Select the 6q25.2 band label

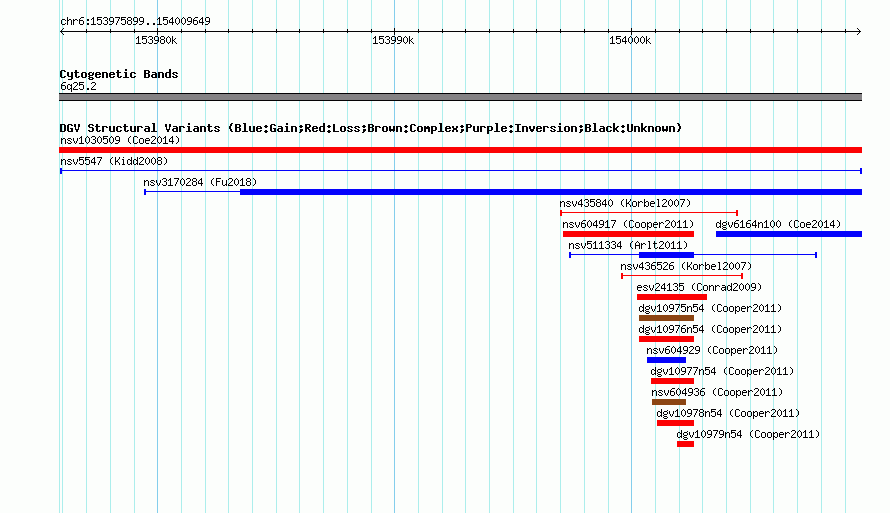78,86
